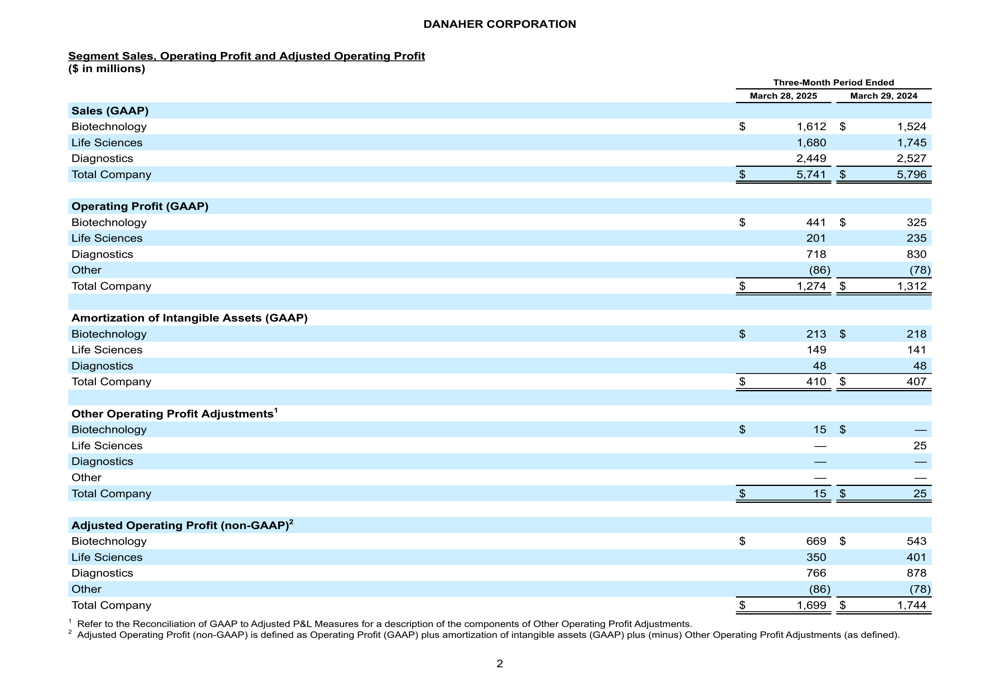Select Biotechnology sales value 1,524
The width and height of the screenshot is (1000, 685).
(x=912, y=126)
